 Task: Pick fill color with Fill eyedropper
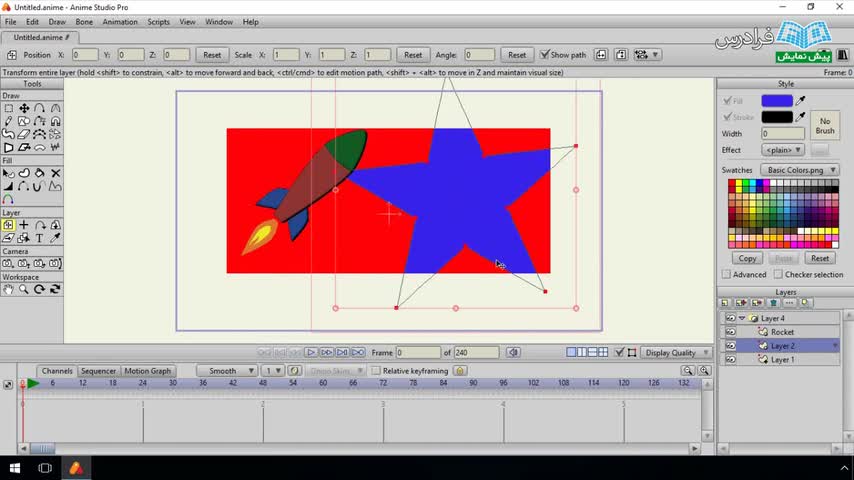tap(801, 101)
